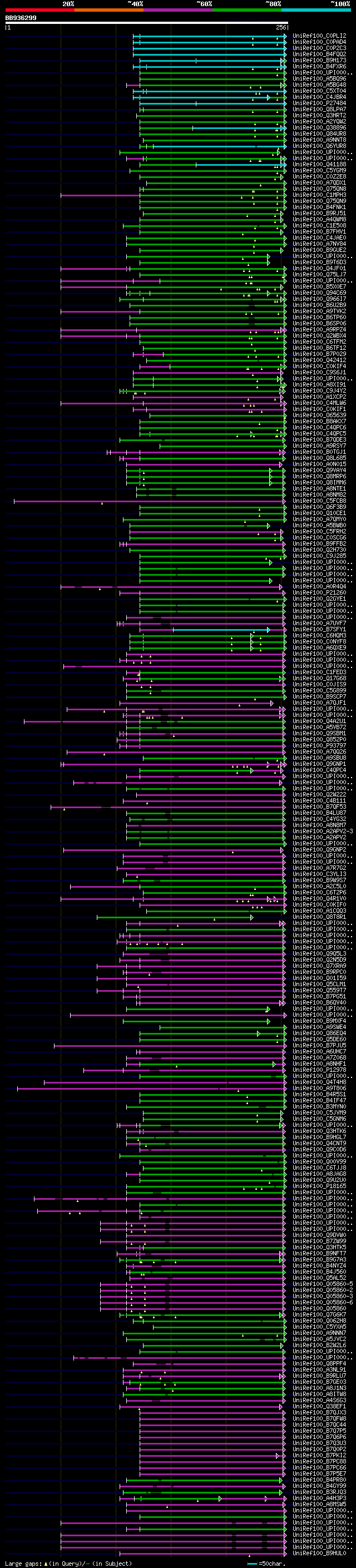Open the UniRef100_B4FXR6 hit label

319,66
